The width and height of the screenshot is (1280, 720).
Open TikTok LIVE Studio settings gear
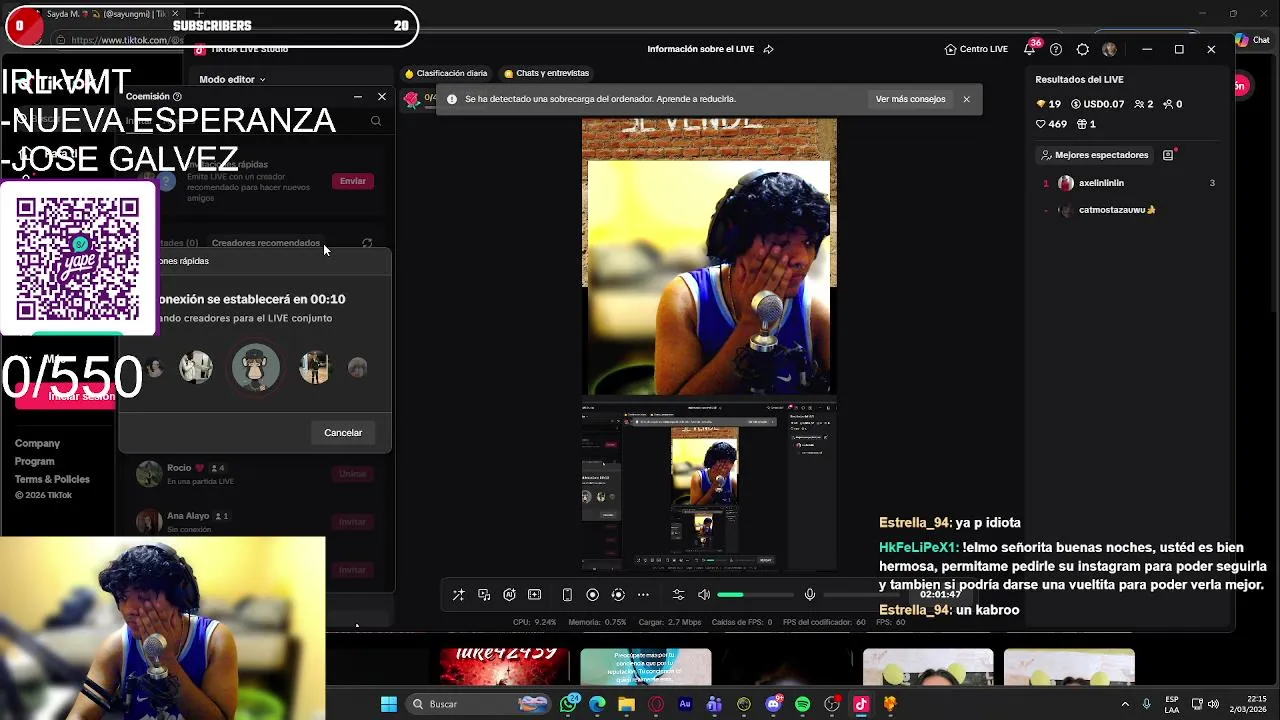[x=1083, y=49]
